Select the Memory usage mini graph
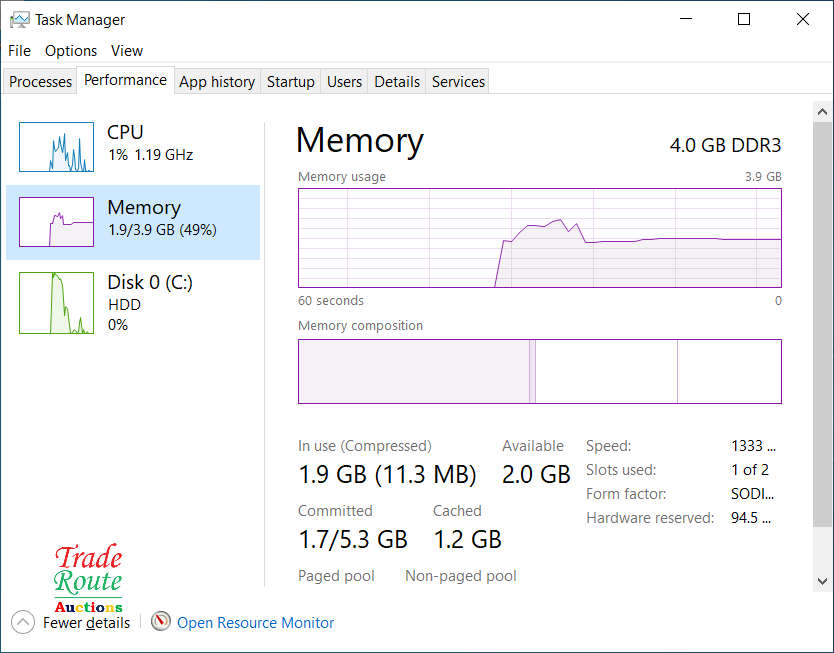834x653 pixels. 56,222
